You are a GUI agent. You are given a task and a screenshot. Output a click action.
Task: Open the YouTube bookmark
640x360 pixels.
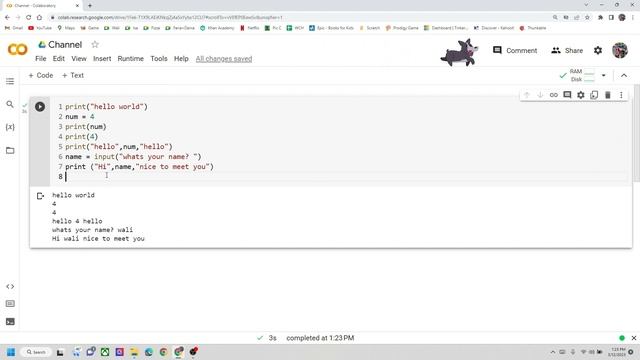[x=40, y=28]
